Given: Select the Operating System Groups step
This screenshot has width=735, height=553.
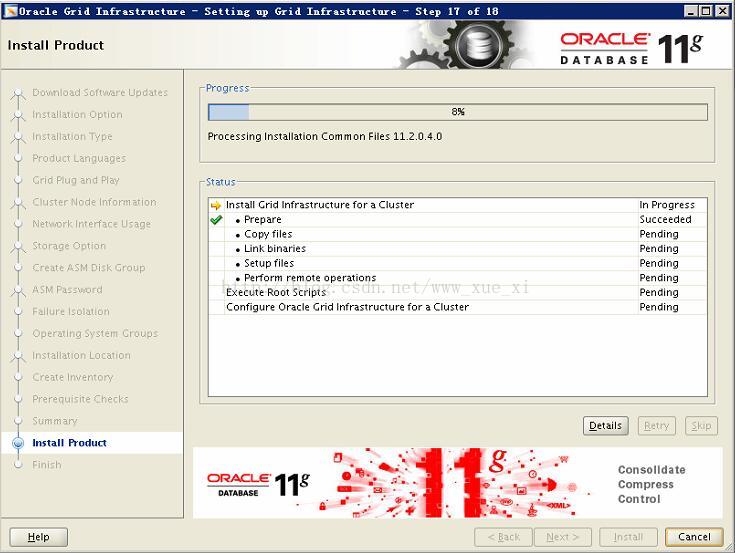Looking at the screenshot, I should pos(95,334).
